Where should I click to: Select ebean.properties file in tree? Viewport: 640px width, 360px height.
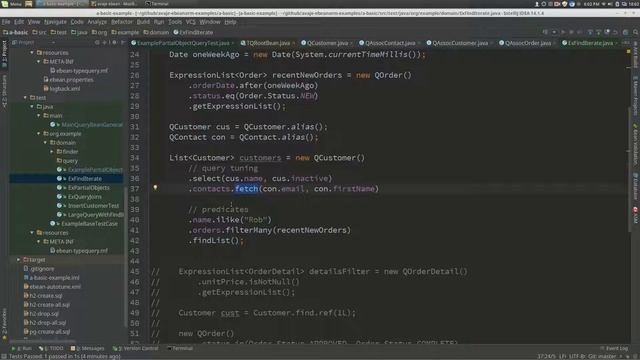[68, 80]
